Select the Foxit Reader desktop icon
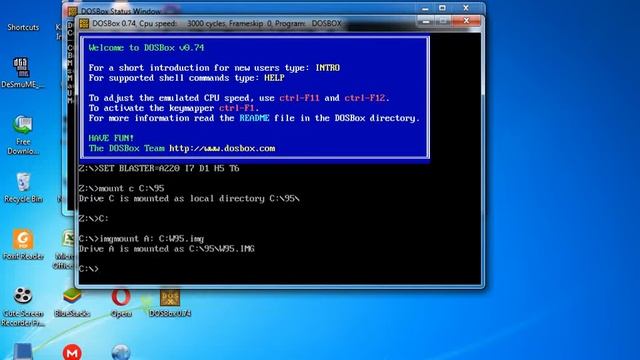Screen dimensions: 640x360 [x=23, y=244]
